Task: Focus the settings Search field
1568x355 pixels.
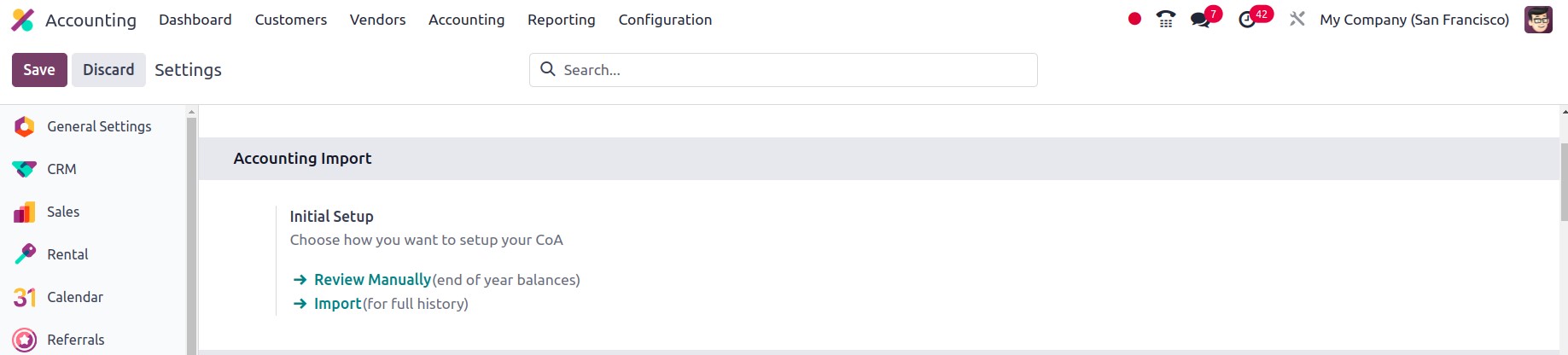Action: click(x=784, y=70)
